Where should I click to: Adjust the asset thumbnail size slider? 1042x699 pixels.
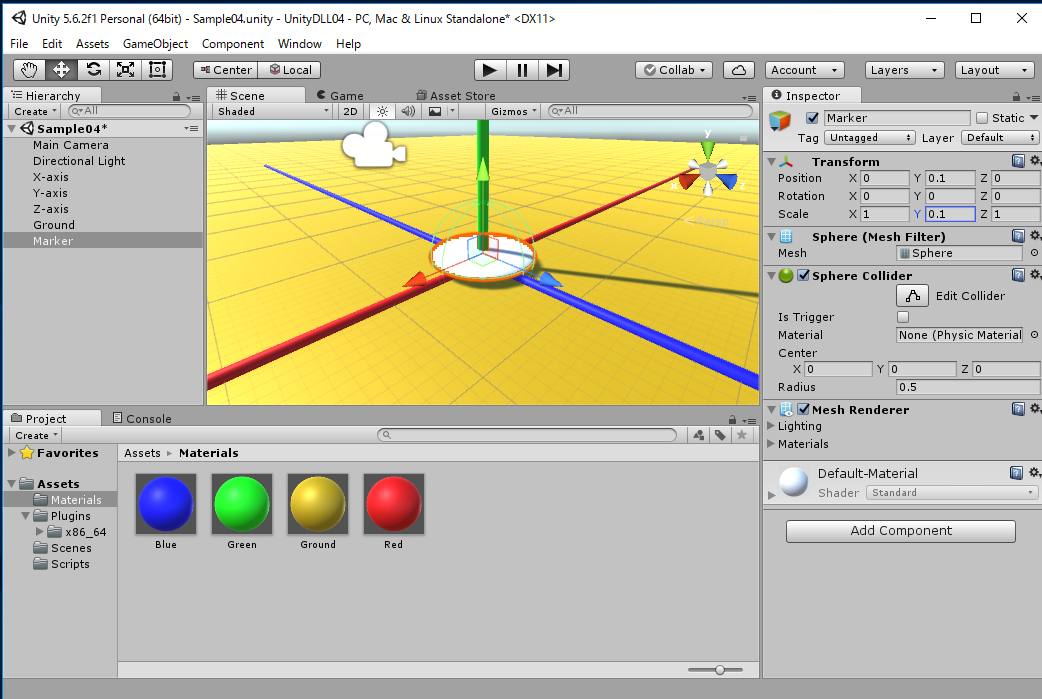coord(720,669)
